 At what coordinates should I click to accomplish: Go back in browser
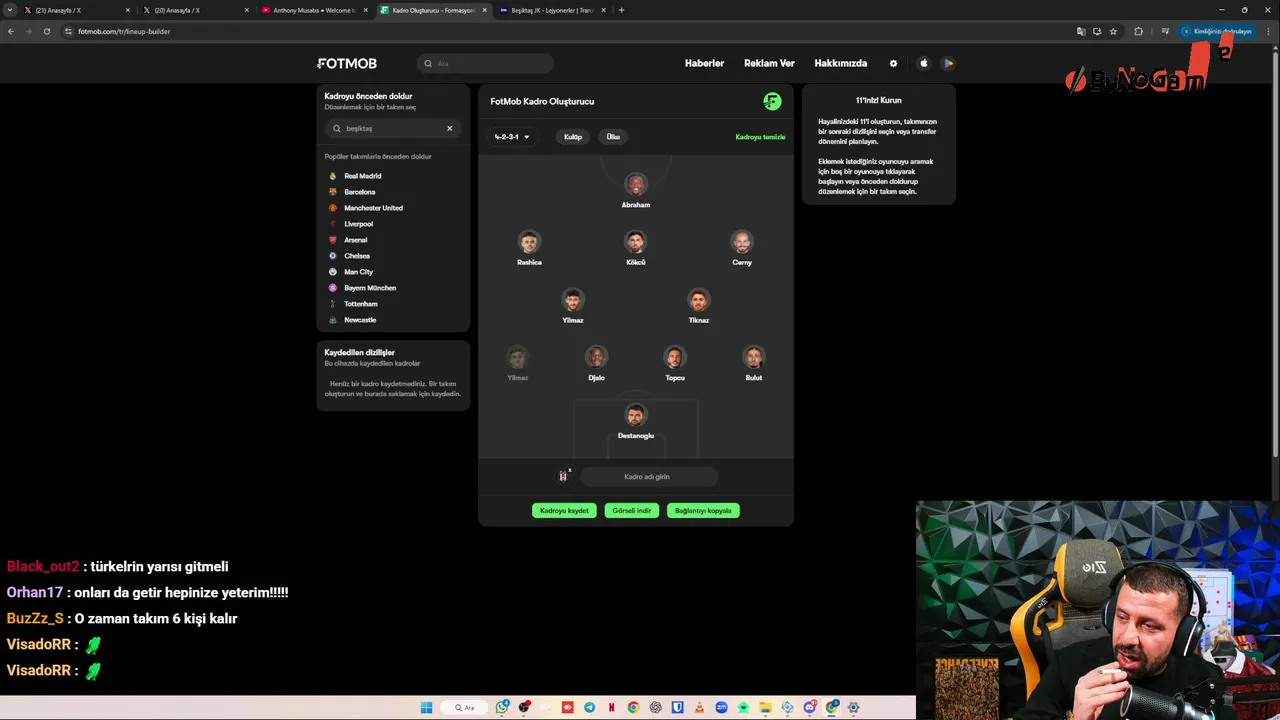[11, 31]
